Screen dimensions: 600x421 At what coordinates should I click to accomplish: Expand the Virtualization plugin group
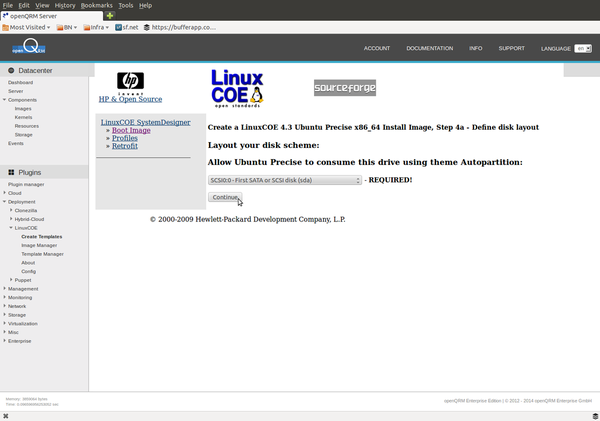pyautogui.click(x=5, y=323)
